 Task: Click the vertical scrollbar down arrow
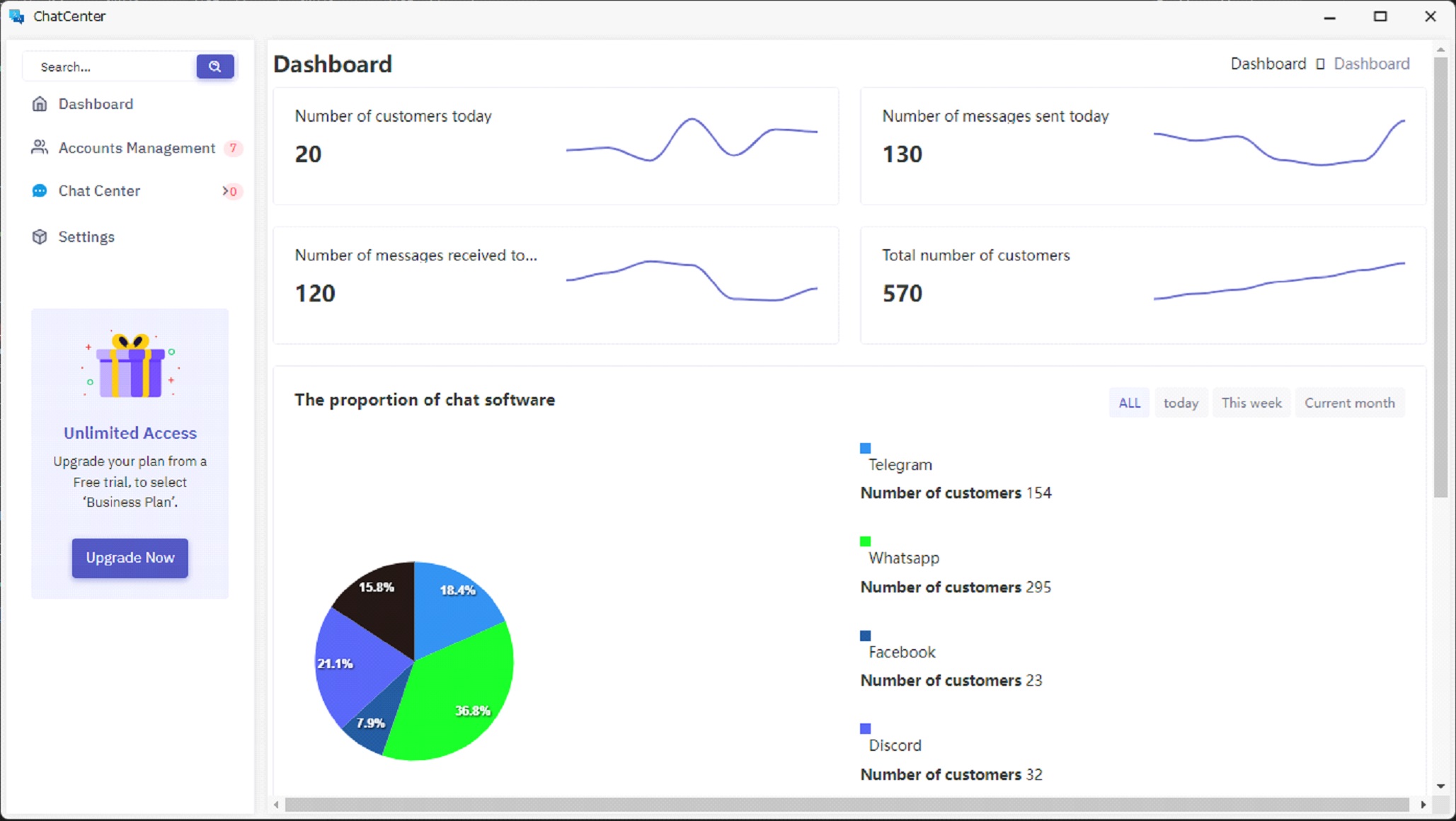1440,786
